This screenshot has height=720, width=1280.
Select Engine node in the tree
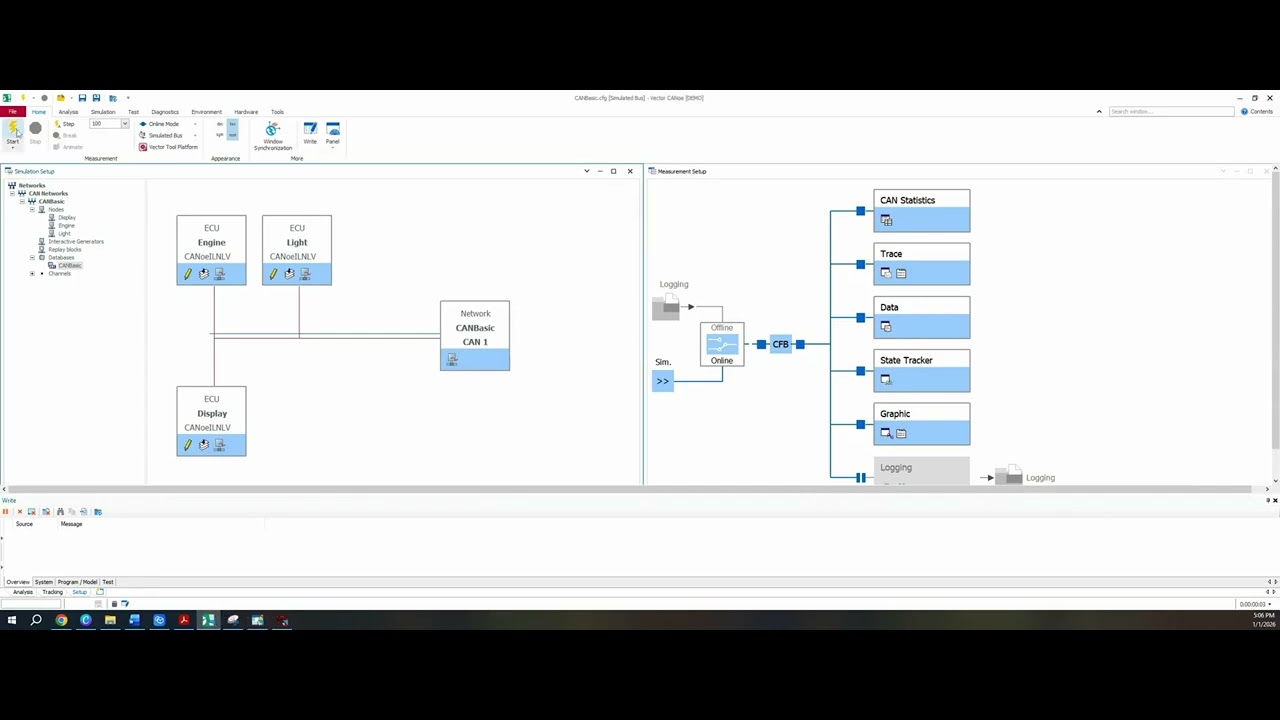coord(66,225)
